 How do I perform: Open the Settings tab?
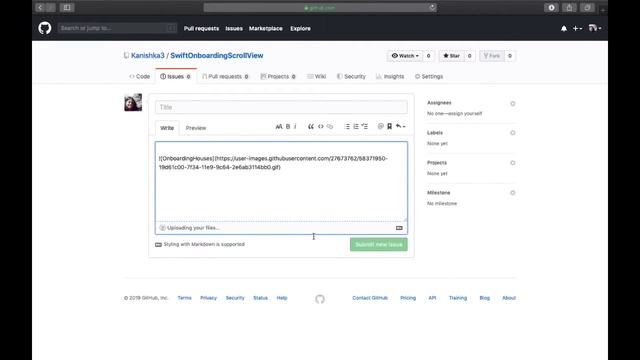[429, 77]
